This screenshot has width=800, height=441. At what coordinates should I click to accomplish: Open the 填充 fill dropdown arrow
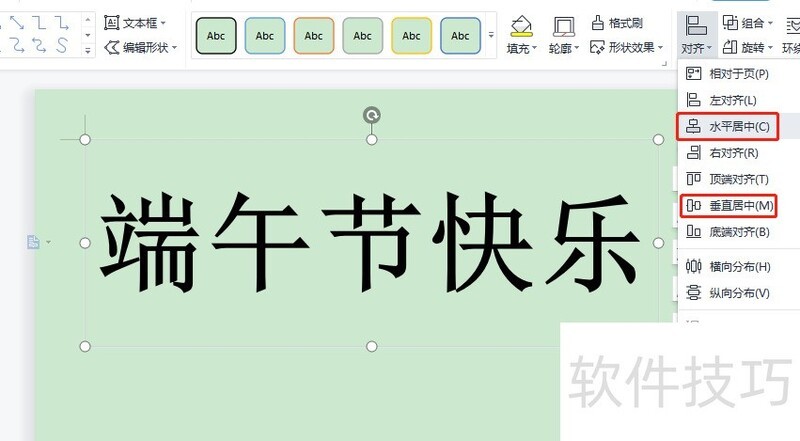coord(534,48)
